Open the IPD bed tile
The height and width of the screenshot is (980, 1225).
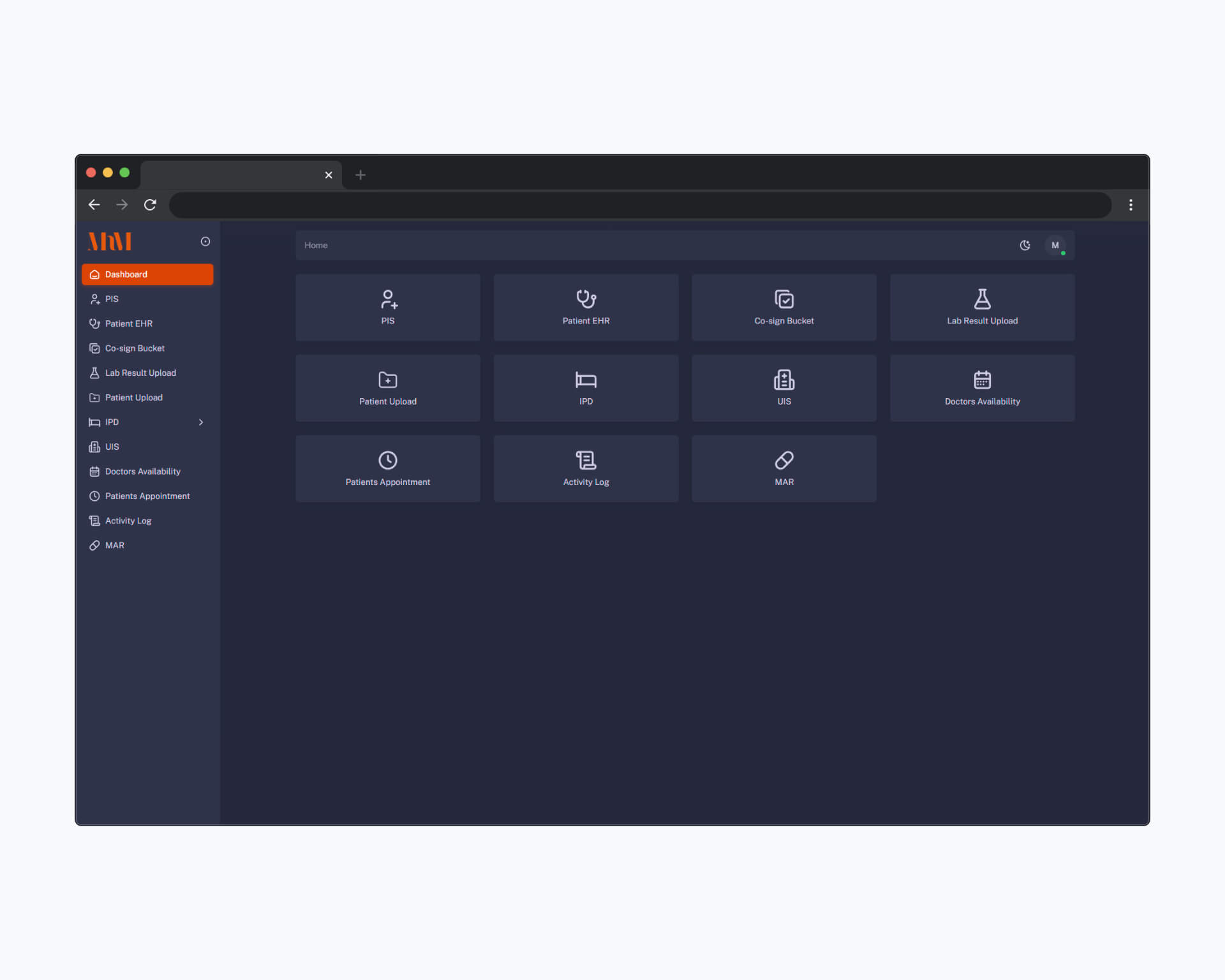(586, 387)
